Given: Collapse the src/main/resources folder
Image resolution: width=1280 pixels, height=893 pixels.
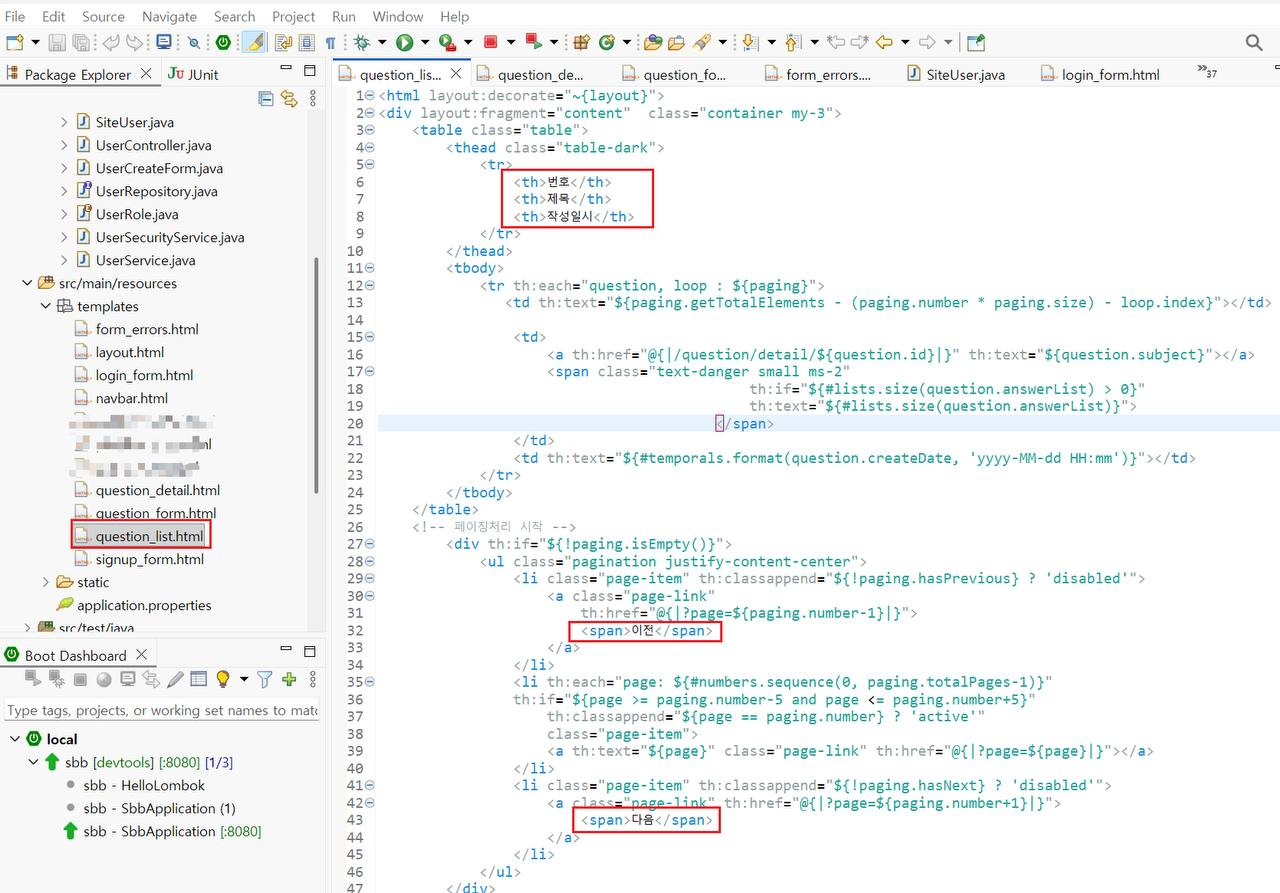Looking at the screenshot, I should click(x=27, y=283).
